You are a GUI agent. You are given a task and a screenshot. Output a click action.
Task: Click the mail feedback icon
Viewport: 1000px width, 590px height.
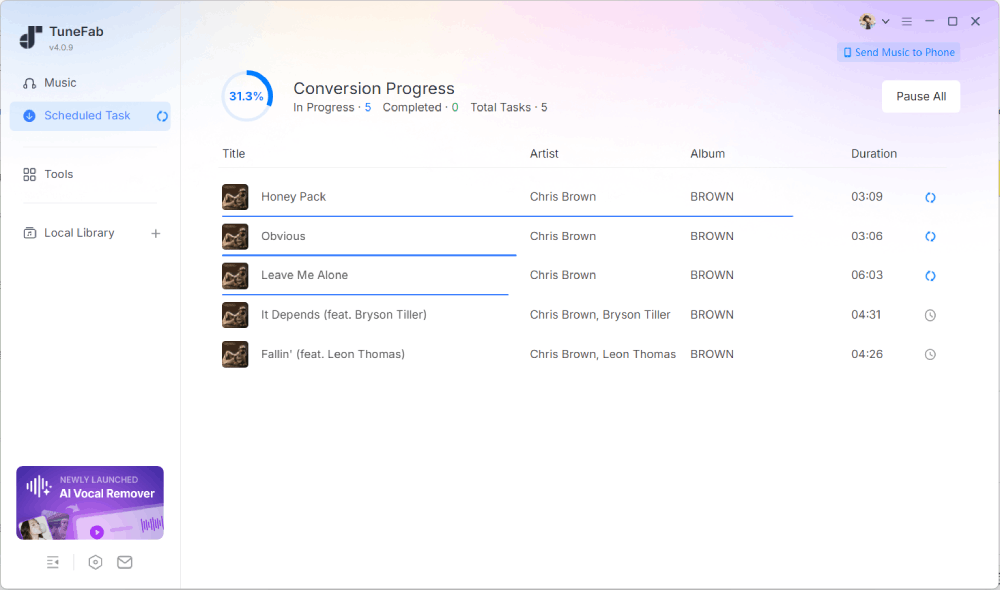125,562
